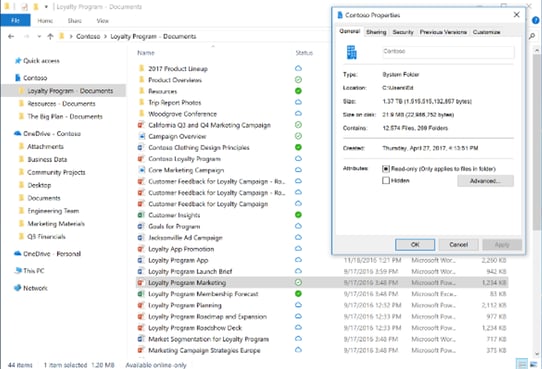The image size is (542, 369).
Task: Go up one level with up arrow
Action: (x=50, y=36)
